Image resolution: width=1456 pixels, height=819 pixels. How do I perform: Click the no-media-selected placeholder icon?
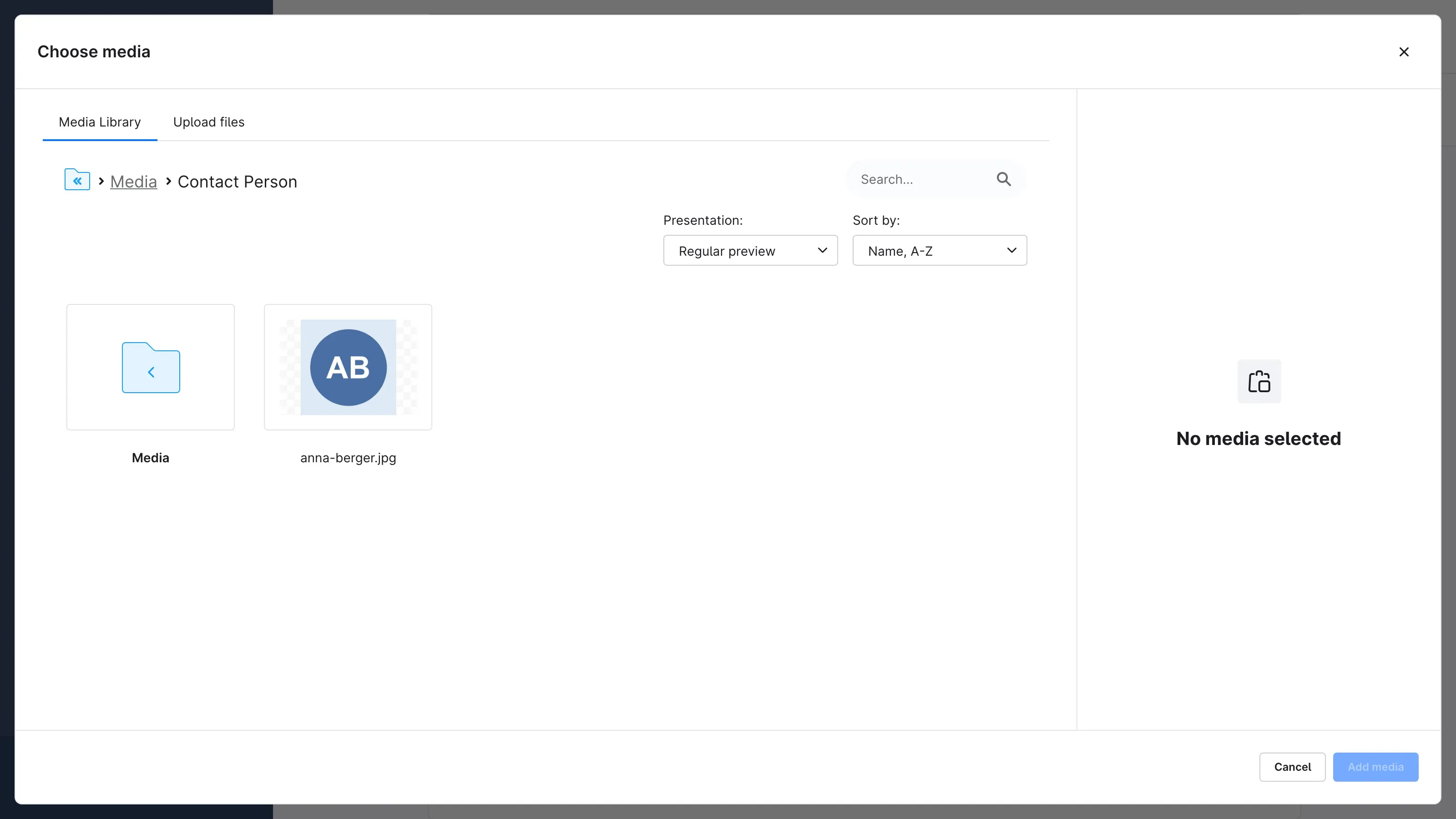tap(1259, 382)
